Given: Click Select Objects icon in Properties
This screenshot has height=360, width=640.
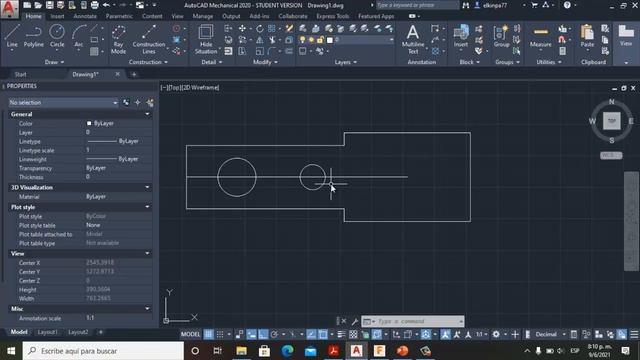Looking at the screenshot, I should pyautogui.click(x=138, y=102).
